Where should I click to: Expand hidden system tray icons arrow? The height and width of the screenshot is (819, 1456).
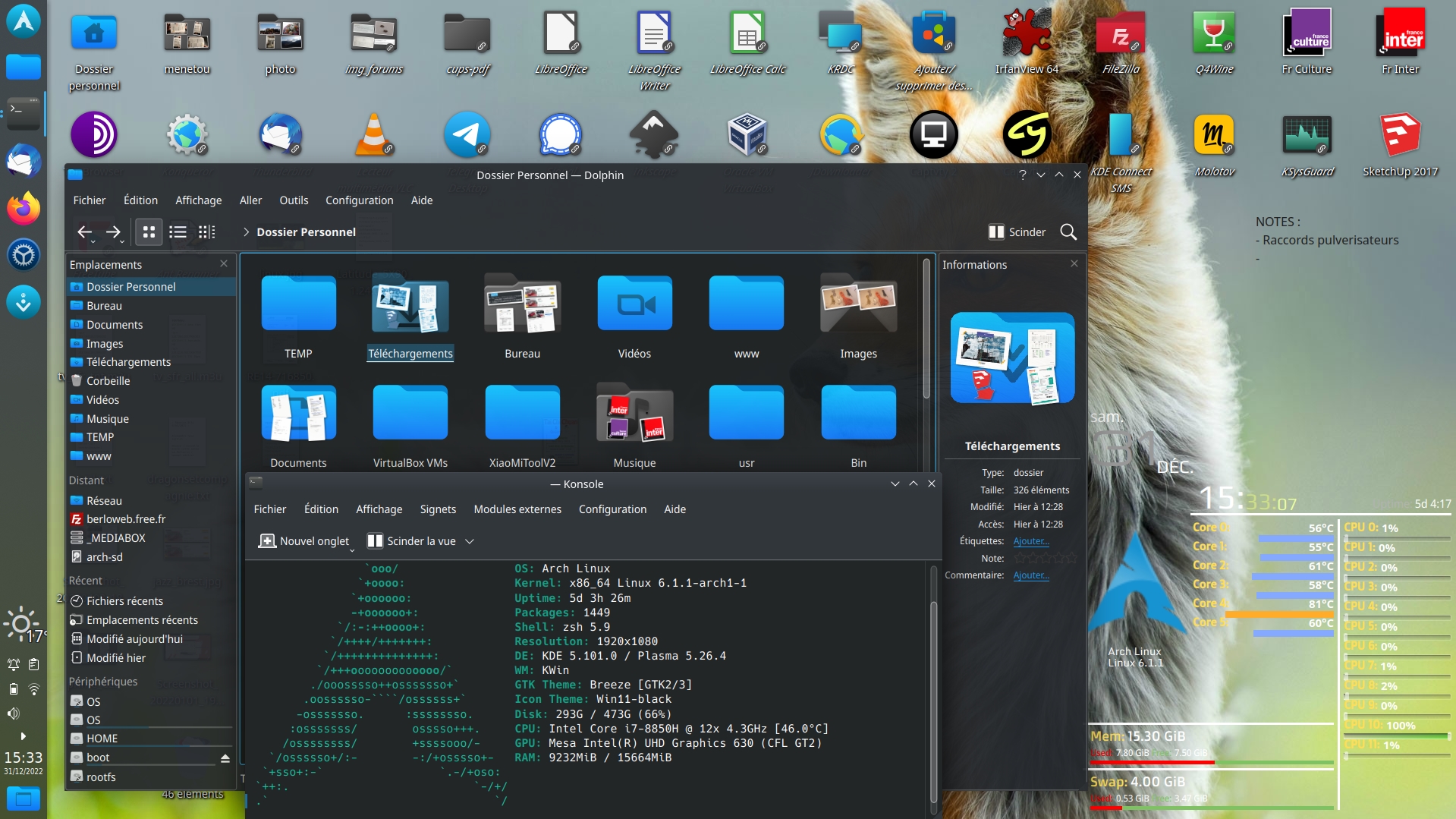(23, 736)
